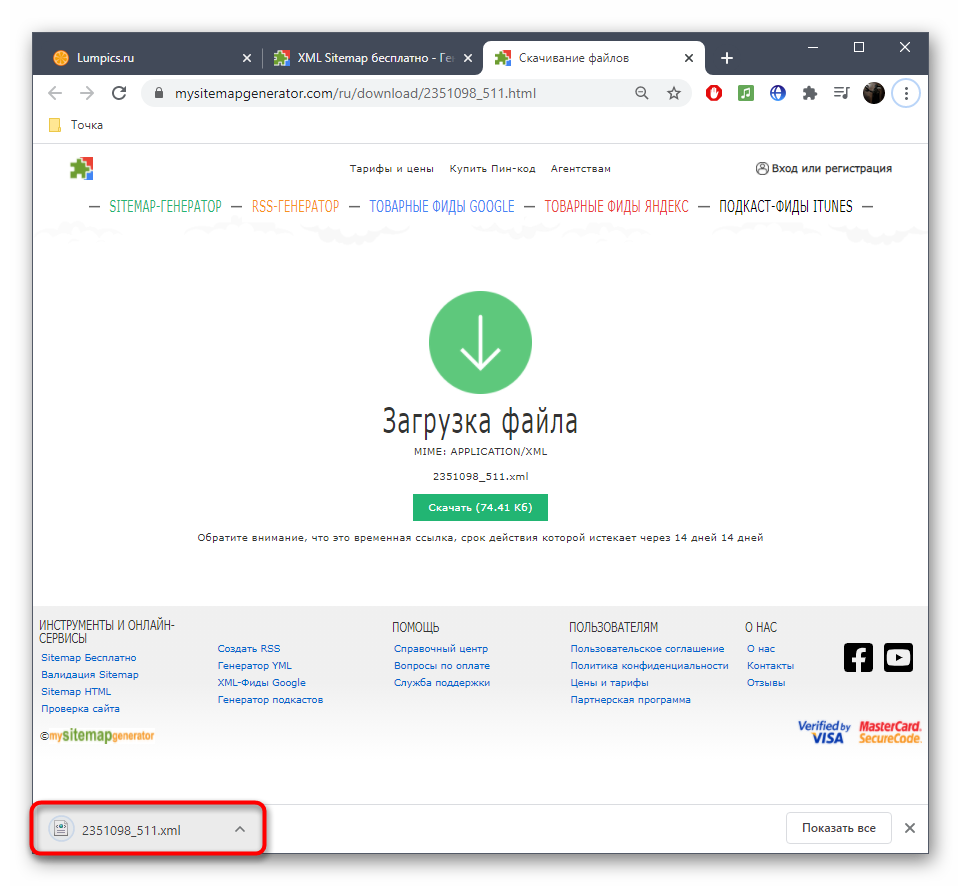Open SITEMAP-ГЕНЕРАТОР menu item
Screen dimensions: 961x886
pyautogui.click(x=165, y=207)
